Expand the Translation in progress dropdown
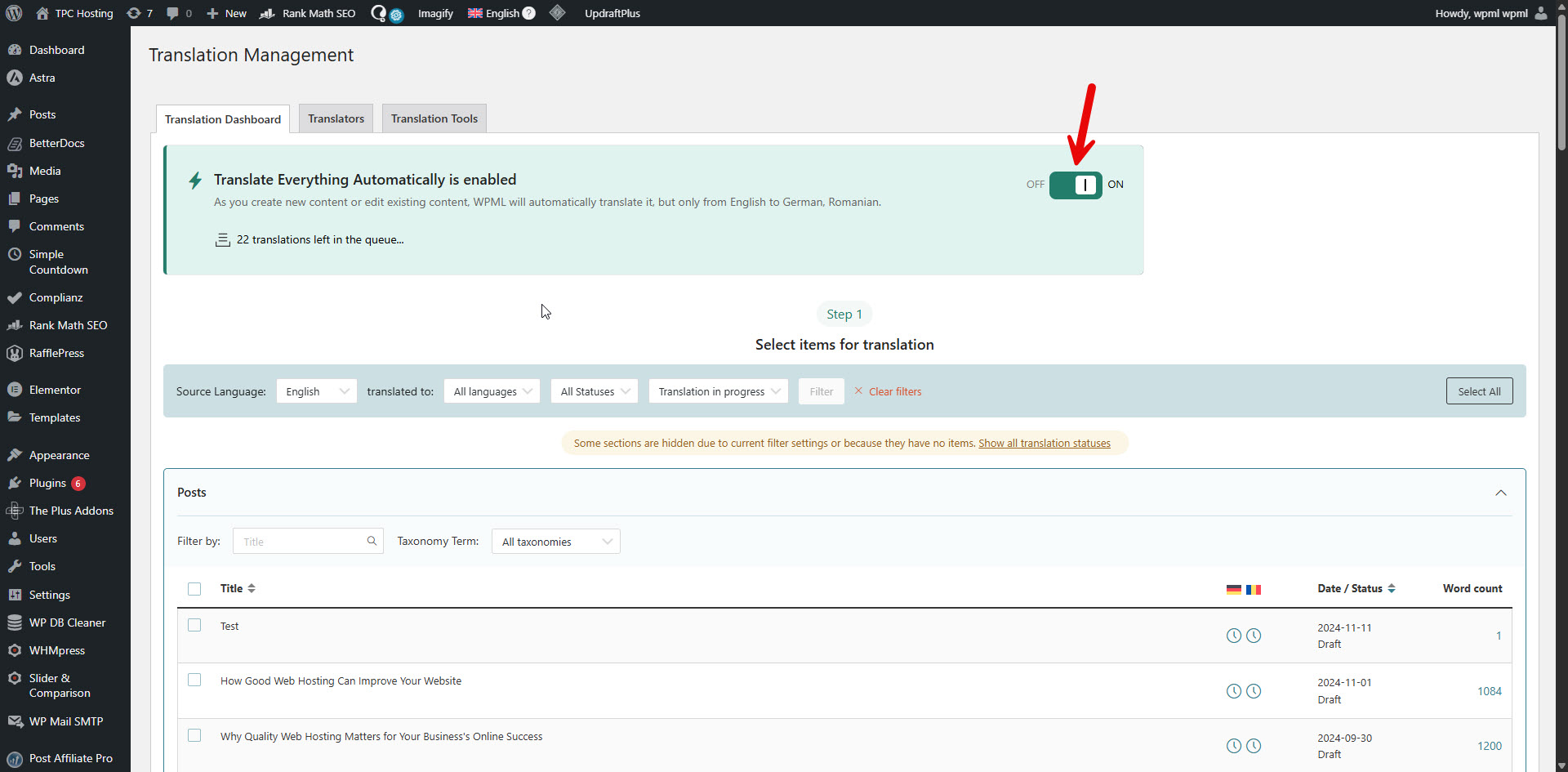 718,391
